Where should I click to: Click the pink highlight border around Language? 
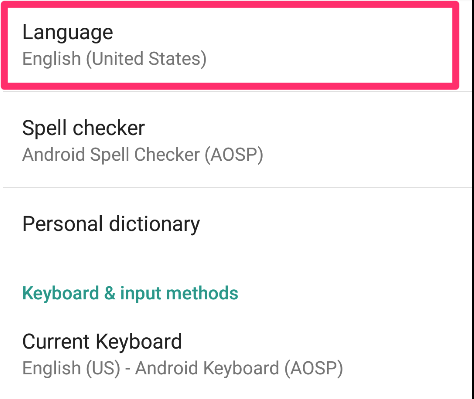tap(230, 4)
